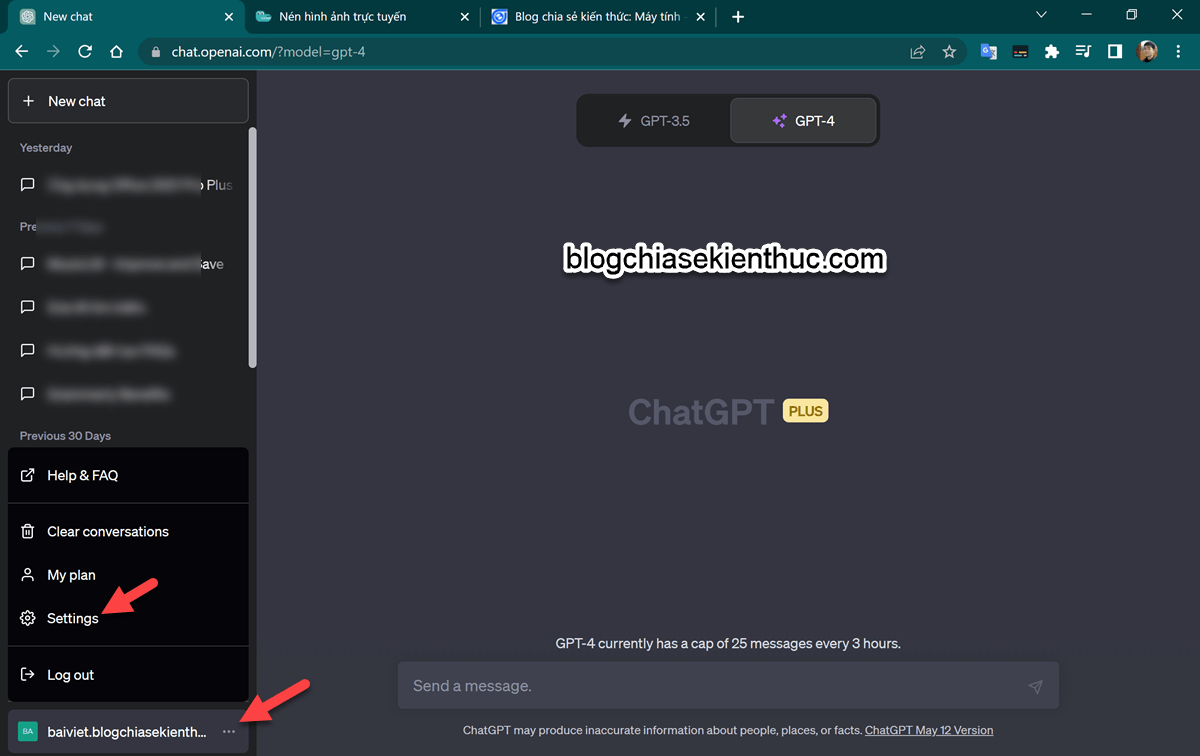Open the tab search chevron in title bar
Screen dimensions: 1200x756
pyautogui.click(x=1041, y=15)
